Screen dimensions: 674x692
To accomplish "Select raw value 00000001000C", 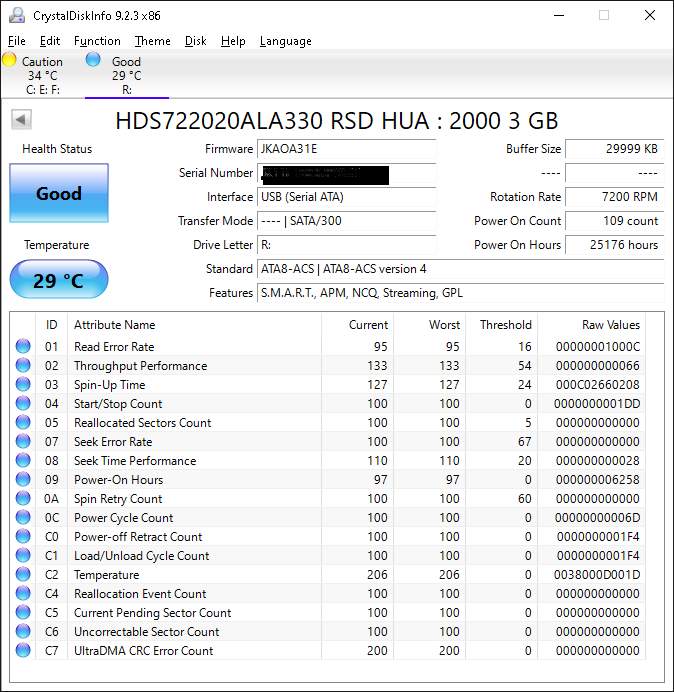I will coord(597,346).
